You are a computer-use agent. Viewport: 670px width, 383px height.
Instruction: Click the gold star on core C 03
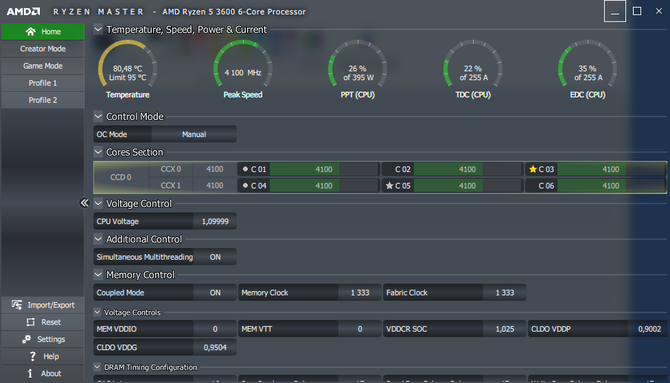click(532, 169)
